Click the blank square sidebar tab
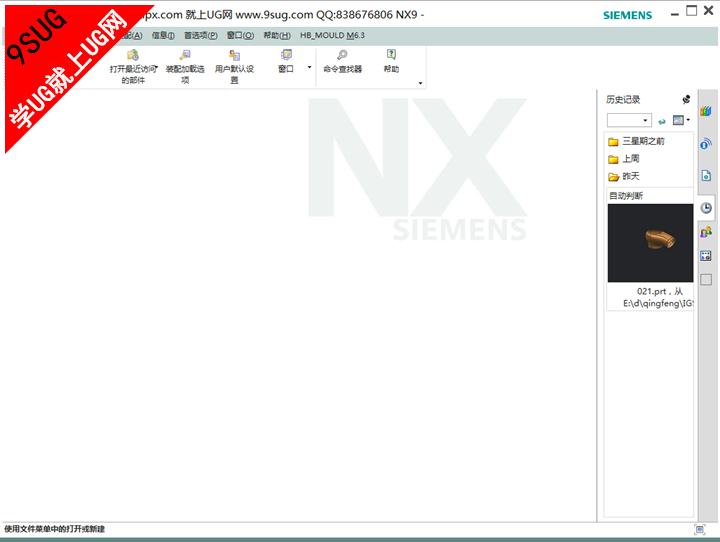720x542 pixels. point(706,279)
